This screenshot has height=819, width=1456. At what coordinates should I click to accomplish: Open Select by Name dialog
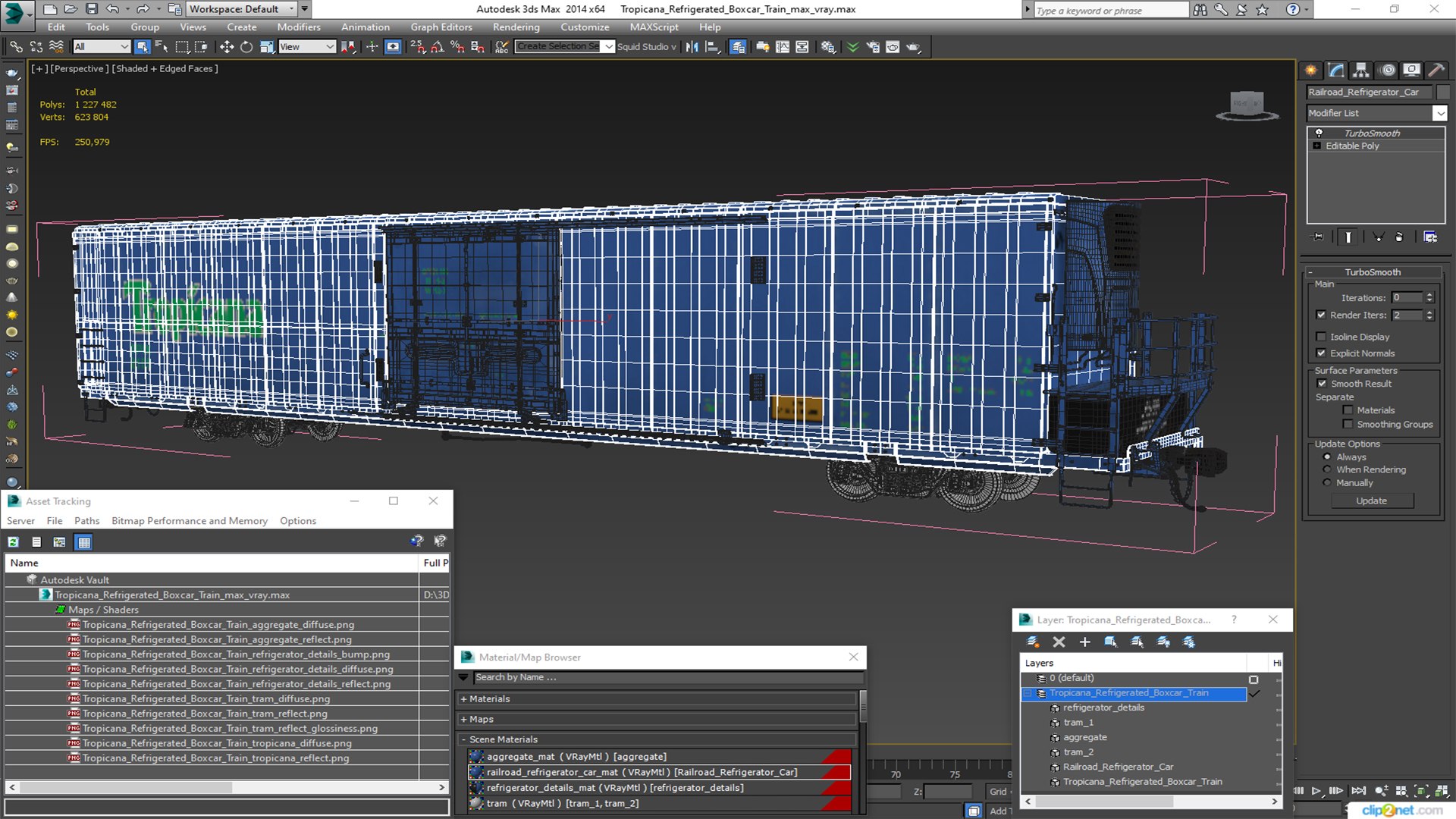(x=162, y=47)
